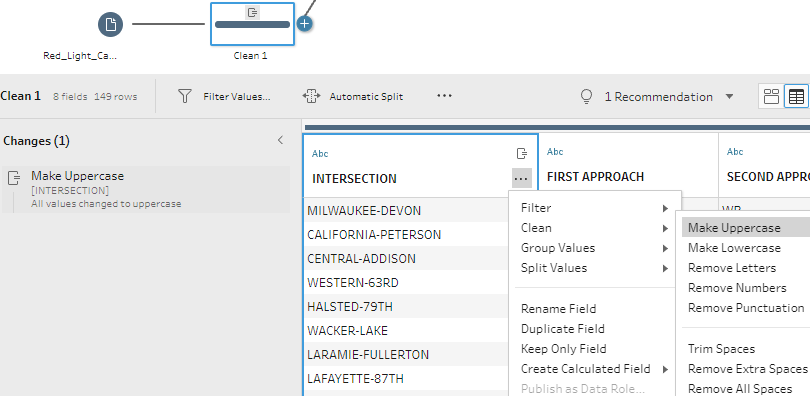Select CENTRAL-ADDISON cell
This screenshot has height=396, width=810.
coord(406,259)
